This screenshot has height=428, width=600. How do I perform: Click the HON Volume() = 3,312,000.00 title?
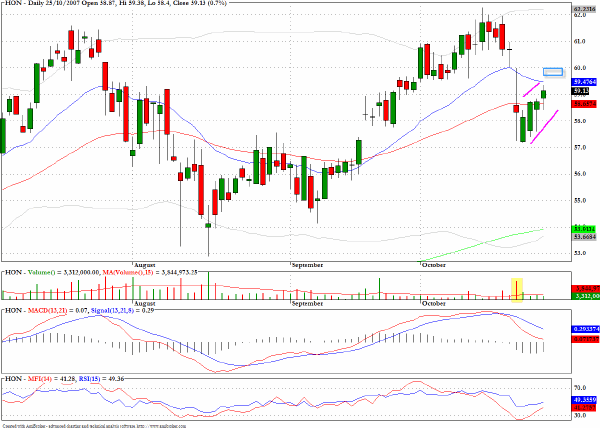52,272
